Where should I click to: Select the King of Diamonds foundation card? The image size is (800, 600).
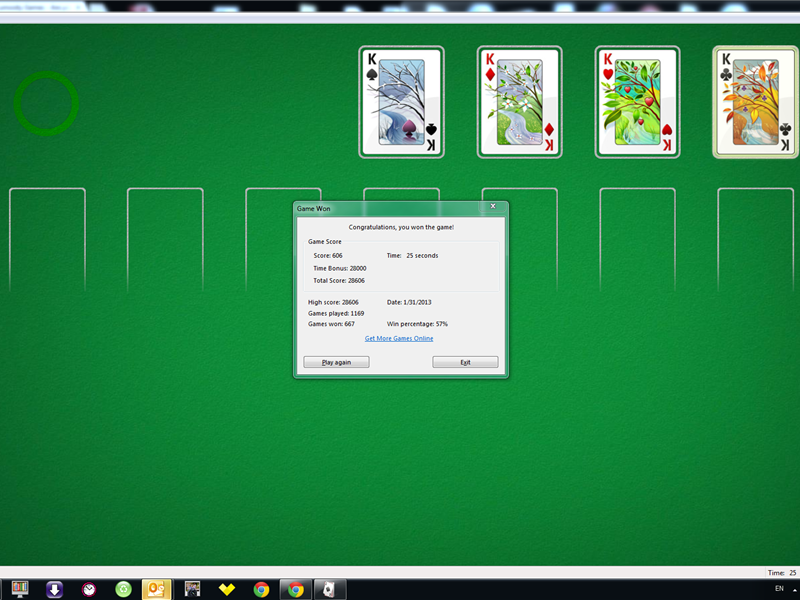click(x=519, y=102)
